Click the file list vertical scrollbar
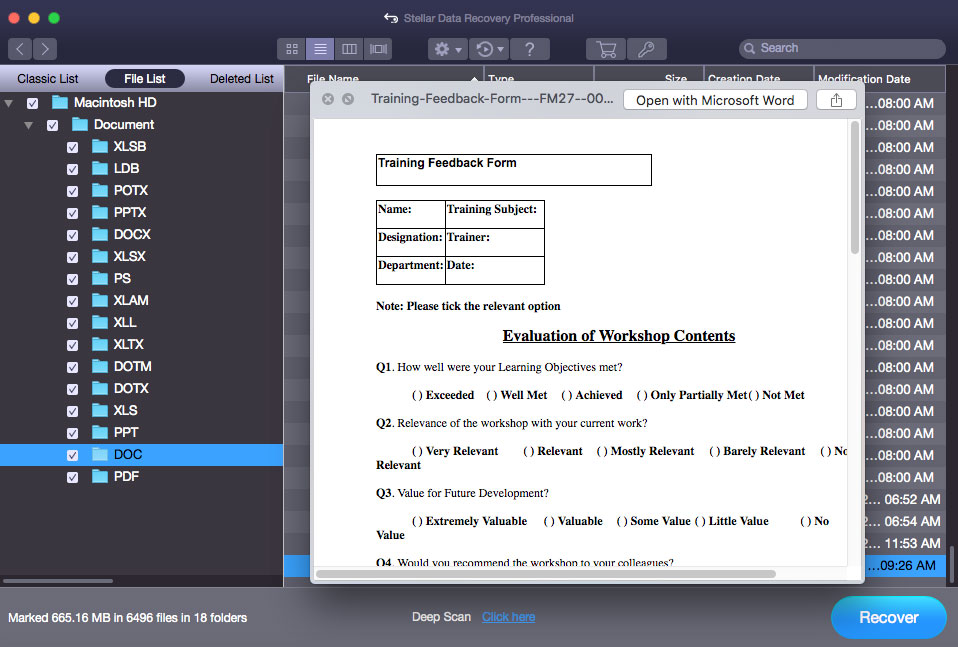This screenshot has height=647, width=958. (951, 563)
